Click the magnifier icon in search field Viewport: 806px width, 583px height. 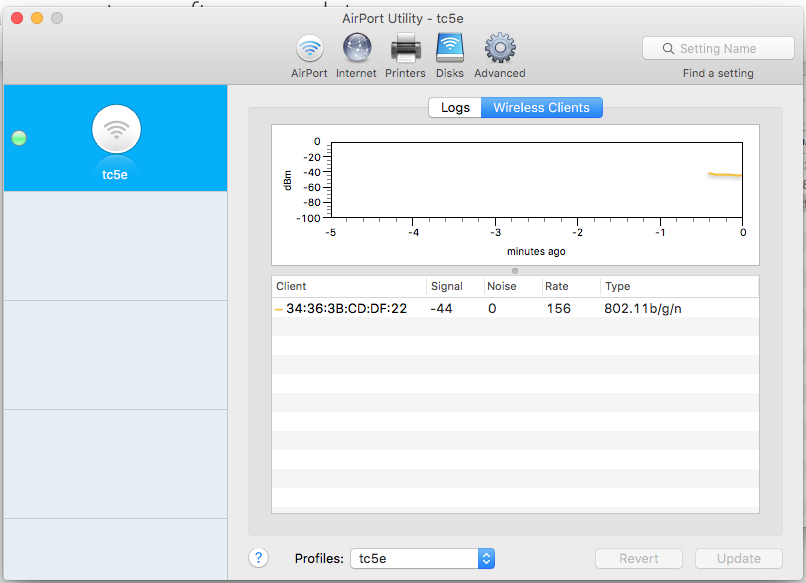point(668,48)
